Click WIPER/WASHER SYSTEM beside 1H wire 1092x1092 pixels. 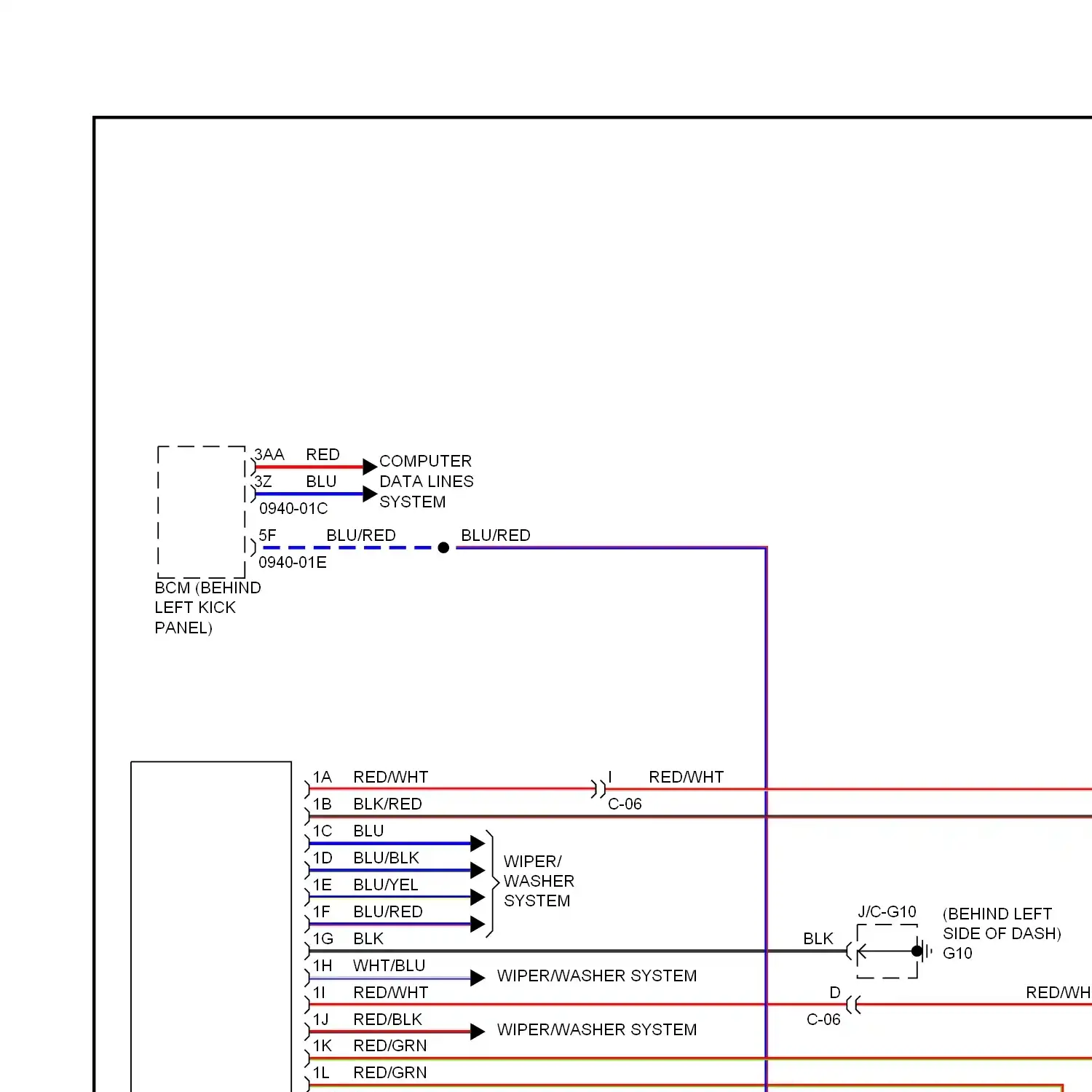tap(597, 976)
